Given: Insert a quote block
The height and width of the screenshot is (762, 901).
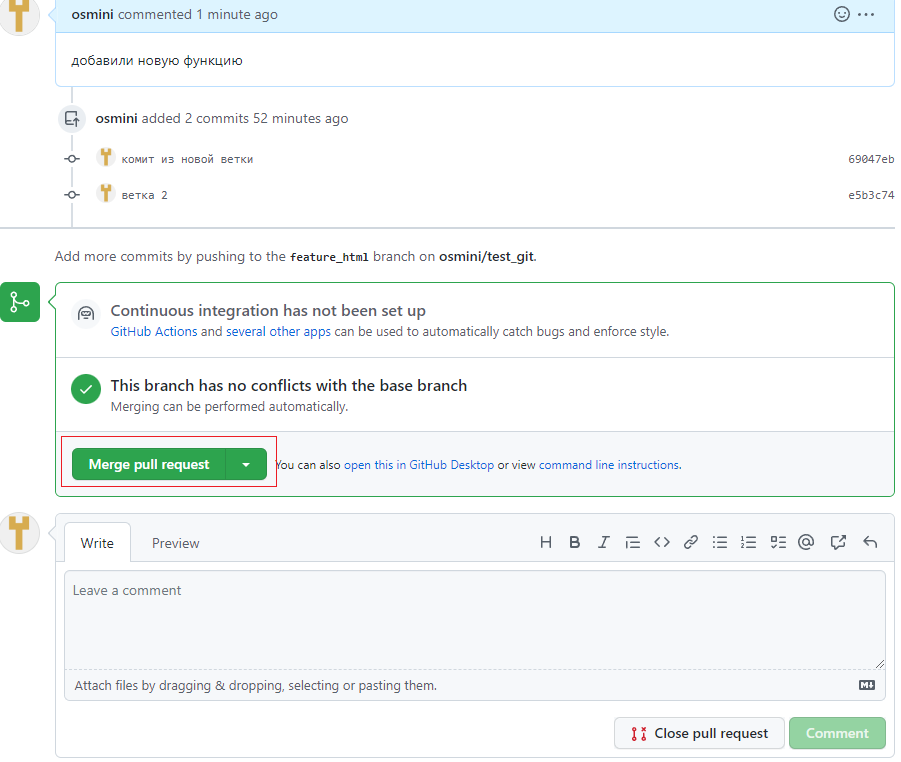Looking at the screenshot, I should [633, 542].
